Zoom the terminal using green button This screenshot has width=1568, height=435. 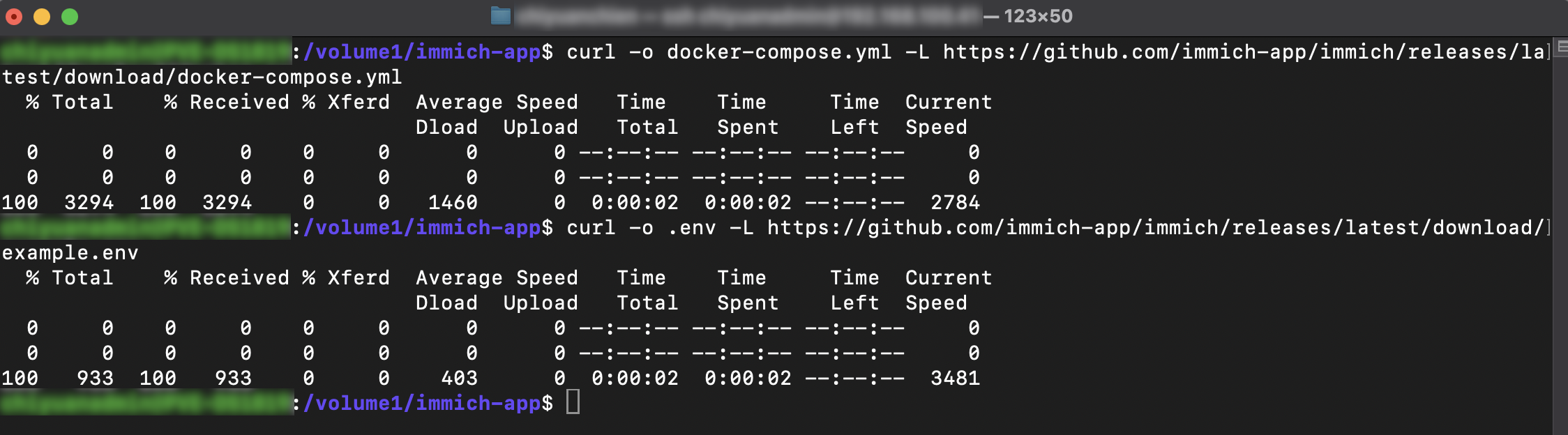pos(70,17)
